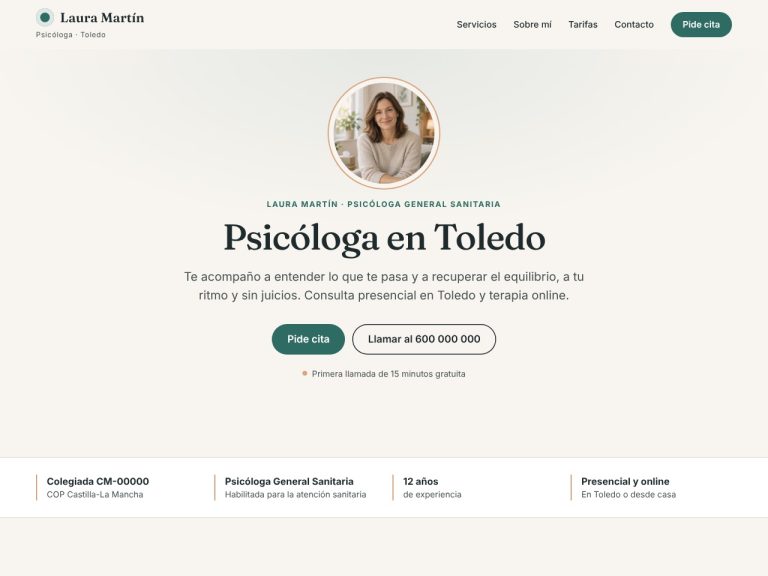
Task: Click the Colegiada CM-00000 badge
Action: 92,487
